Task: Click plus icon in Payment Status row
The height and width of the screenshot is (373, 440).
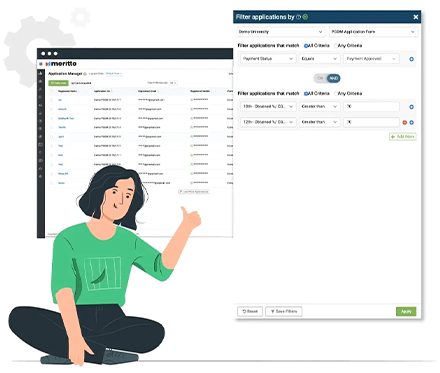Action: 411,59
